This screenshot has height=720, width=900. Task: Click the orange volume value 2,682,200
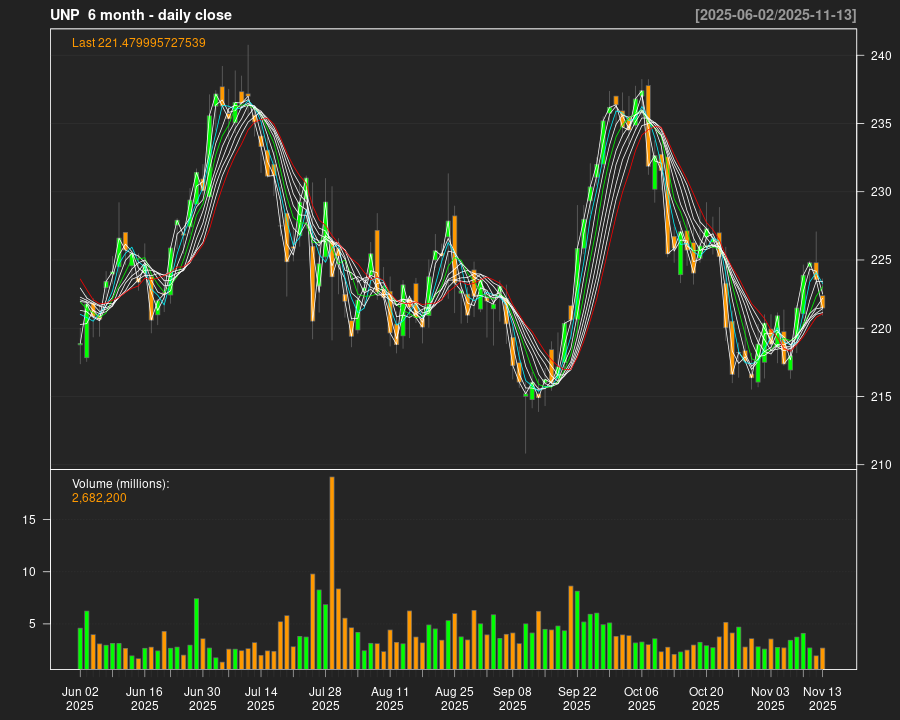[99, 498]
